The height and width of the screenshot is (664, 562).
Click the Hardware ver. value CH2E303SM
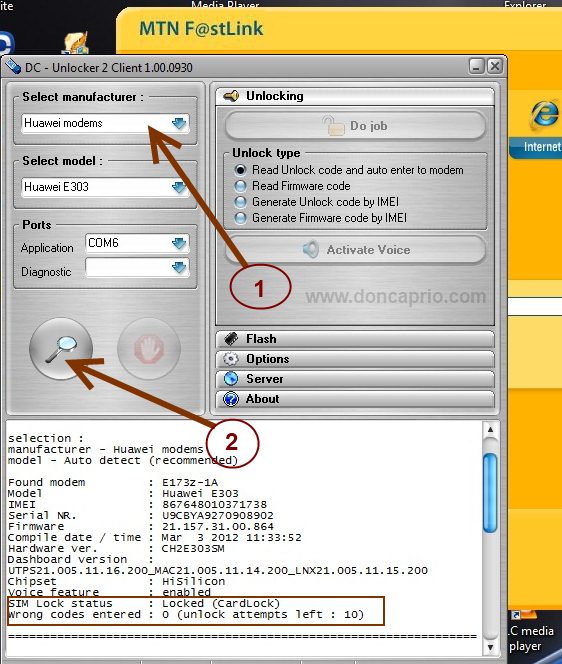click(193, 548)
